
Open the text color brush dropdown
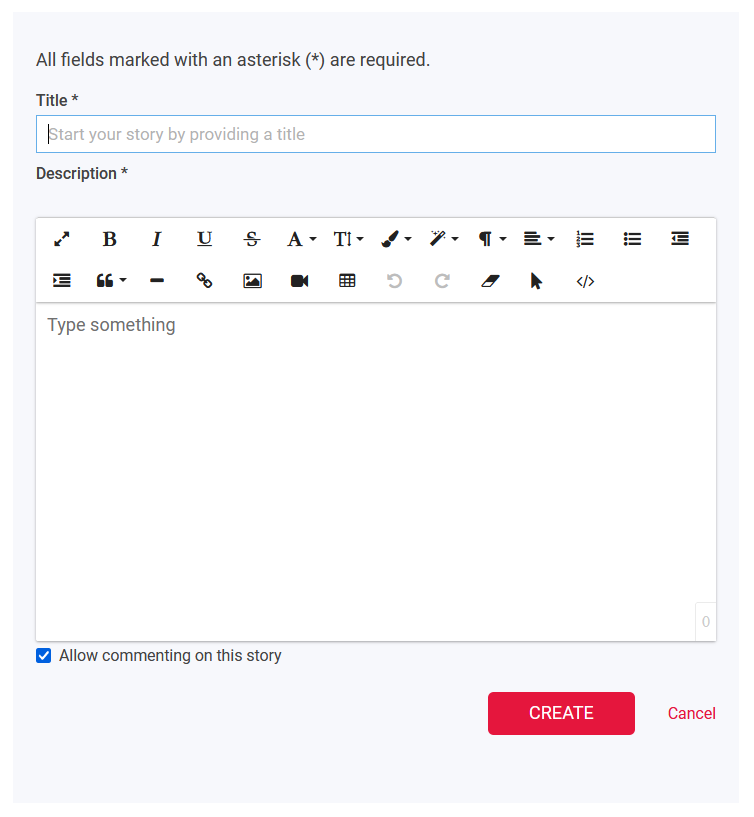click(396, 239)
